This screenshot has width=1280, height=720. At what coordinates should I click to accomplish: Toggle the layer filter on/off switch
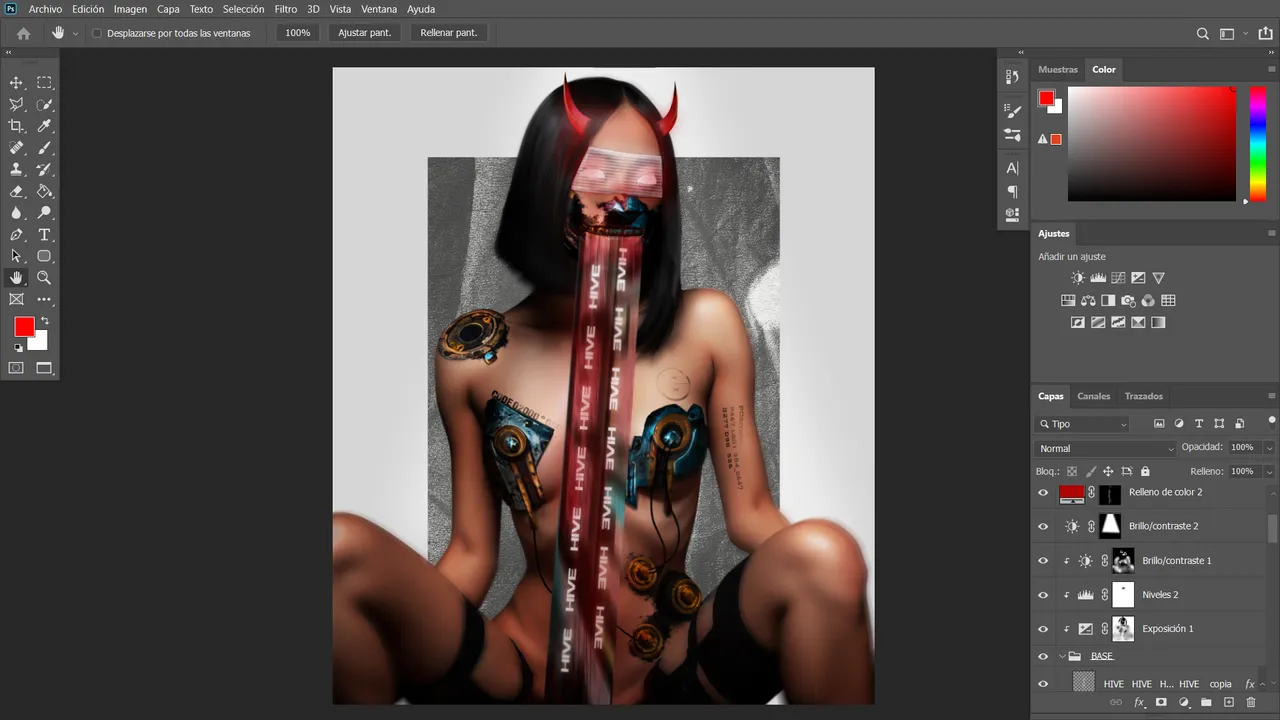[1271, 421]
